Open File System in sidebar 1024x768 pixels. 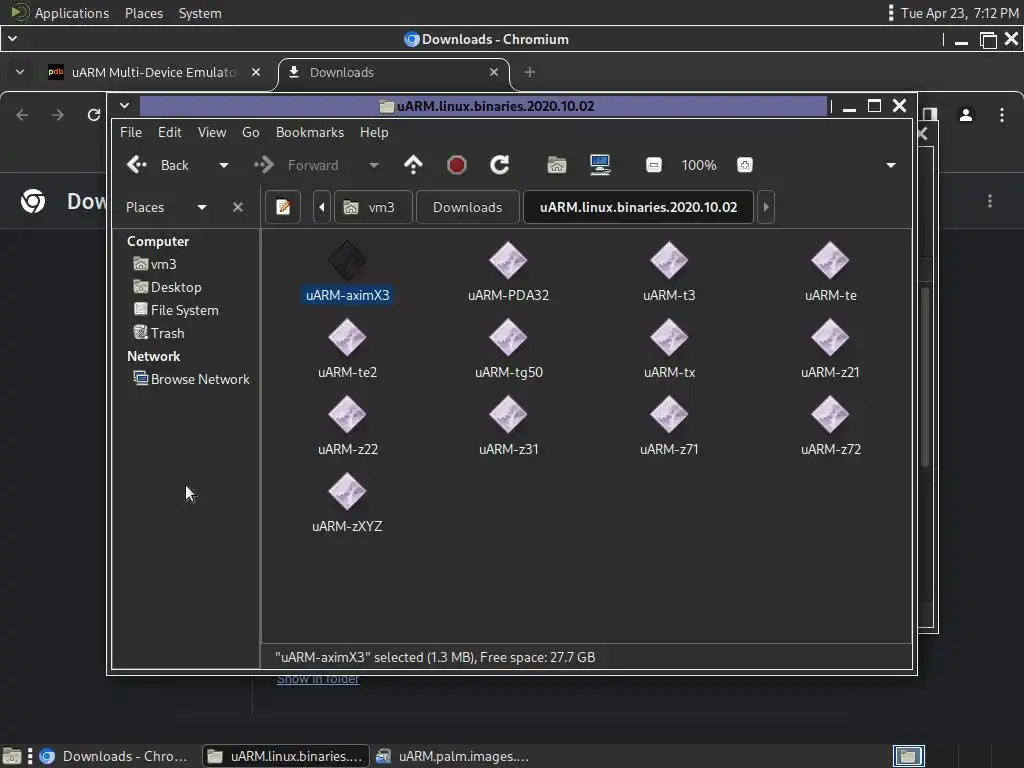click(x=176, y=310)
